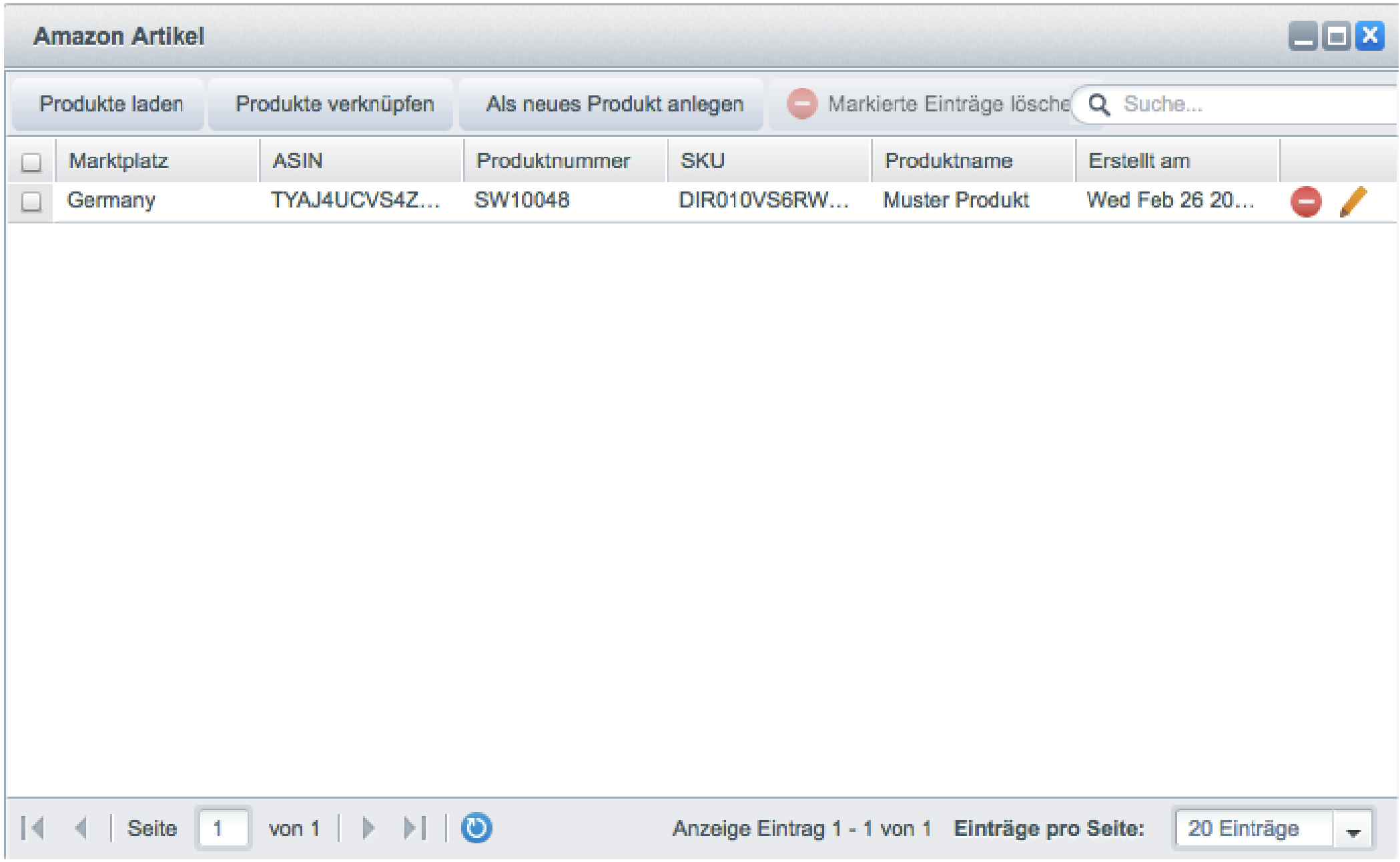Screen dimensions: 1400x862
Task: Click Markierte Einträge löschen button
Action: pyautogui.click(x=928, y=104)
